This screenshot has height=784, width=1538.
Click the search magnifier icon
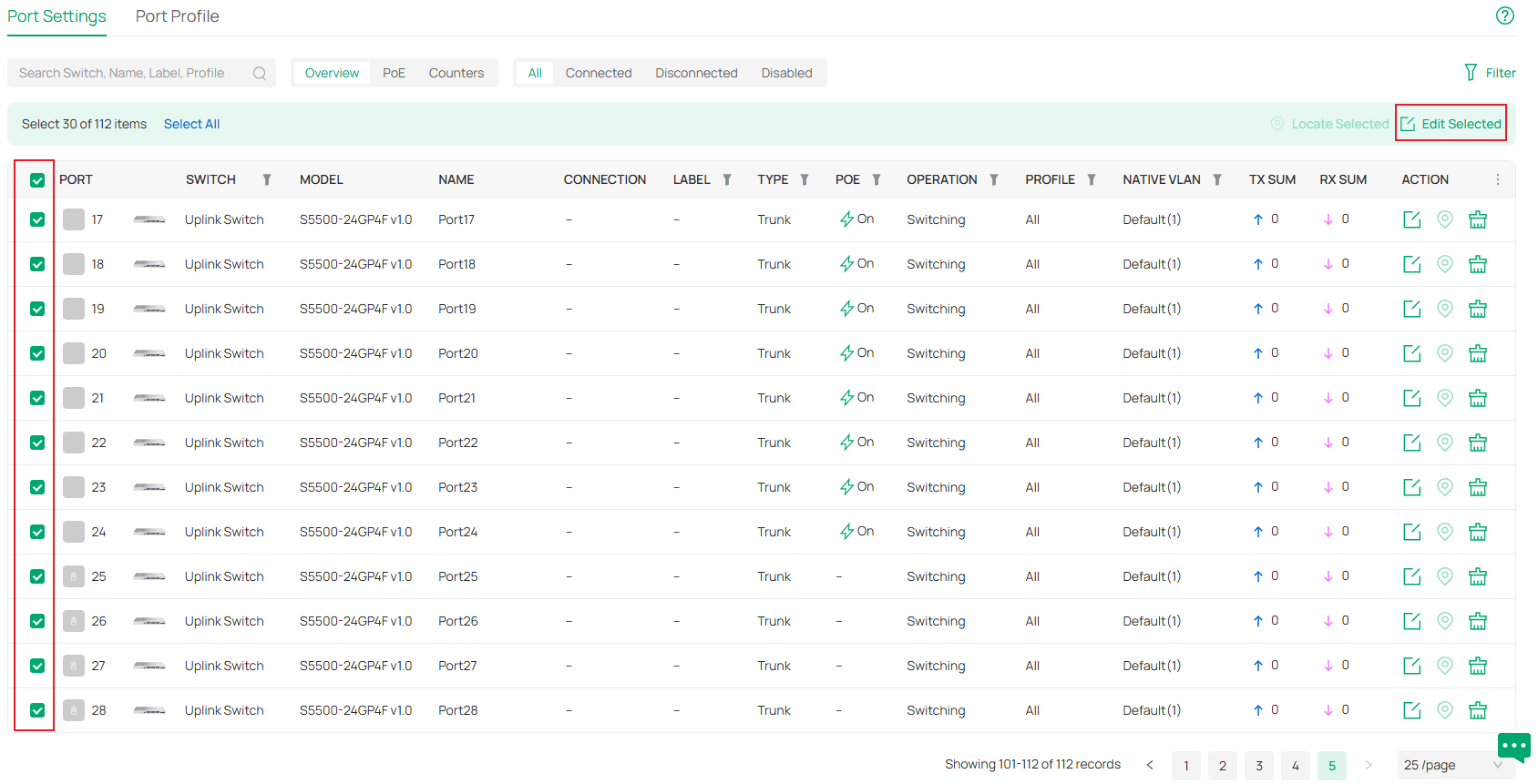pyautogui.click(x=260, y=74)
